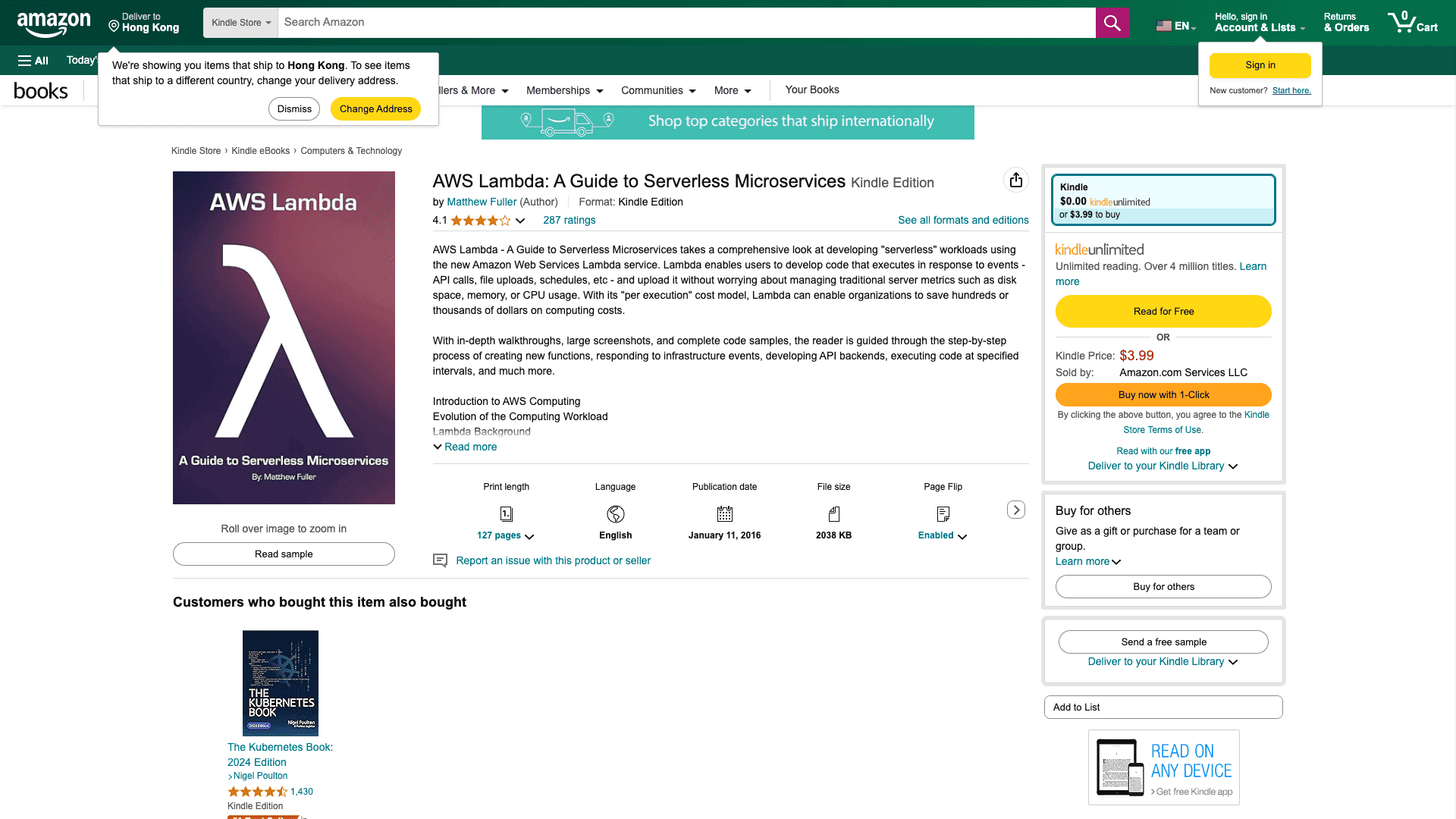The height and width of the screenshot is (819, 1456).
Task: Open Your Books tab
Action: click(x=812, y=89)
